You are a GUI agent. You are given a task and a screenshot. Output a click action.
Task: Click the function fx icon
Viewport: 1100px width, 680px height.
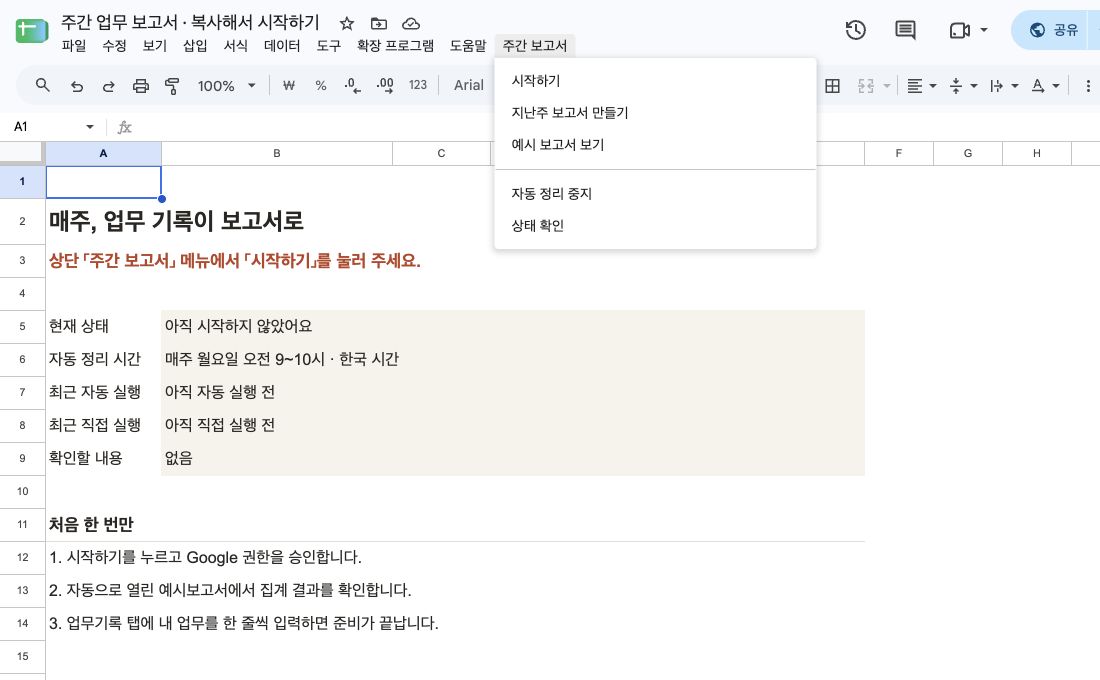(124, 127)
